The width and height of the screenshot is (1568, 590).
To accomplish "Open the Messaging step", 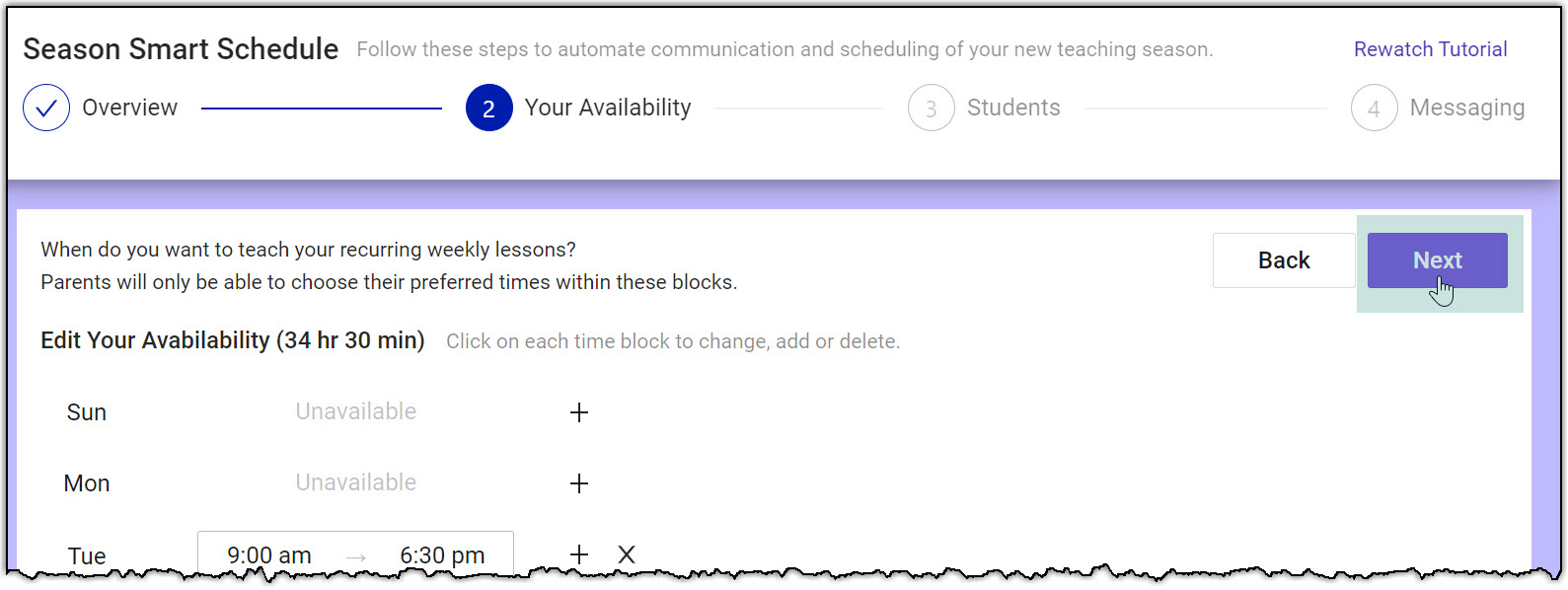I will point(1466,108).
